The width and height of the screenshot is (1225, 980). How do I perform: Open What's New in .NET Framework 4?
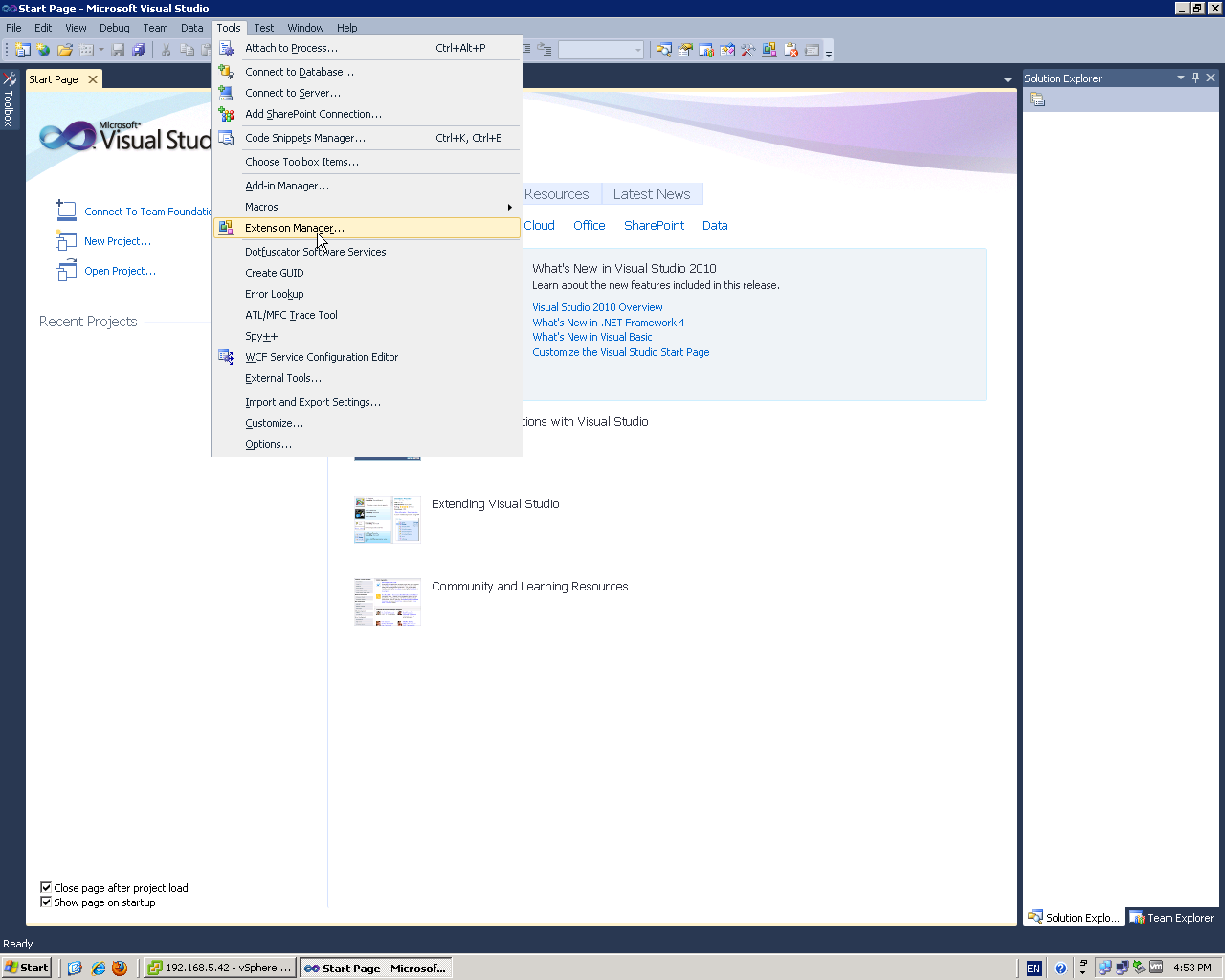609,323
